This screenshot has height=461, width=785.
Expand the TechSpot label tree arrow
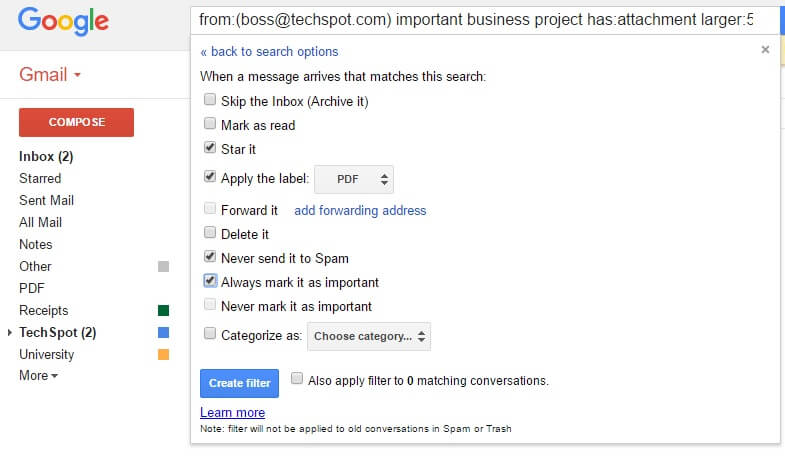click(10, 332)
